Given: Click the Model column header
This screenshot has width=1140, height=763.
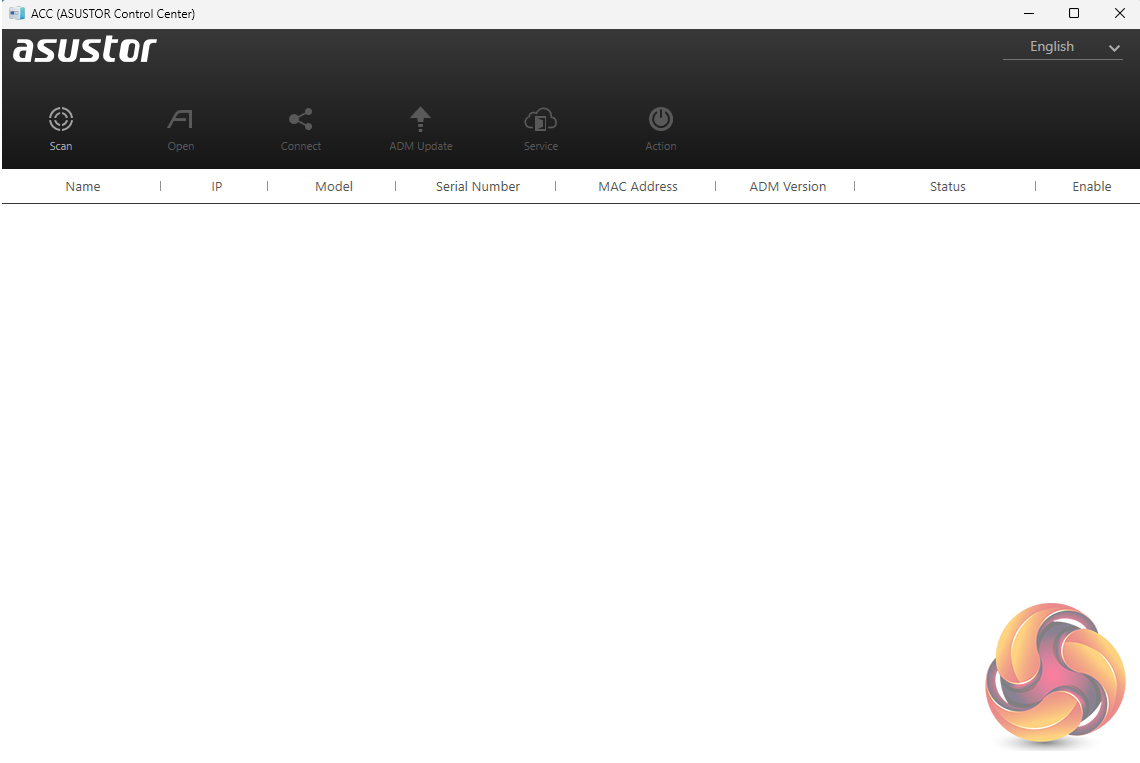Looking at the screenshot, I should (334, 186).
